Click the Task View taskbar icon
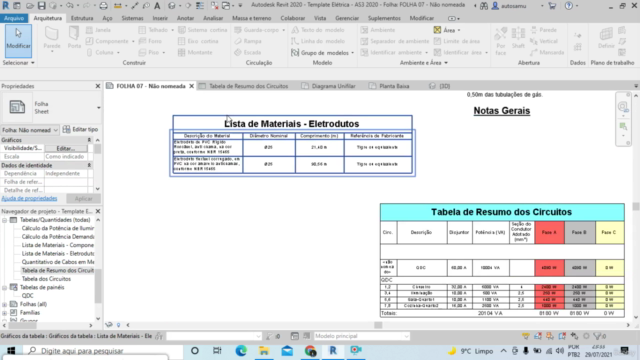Screen dimensions: 640x360 [x=217, y=351]
